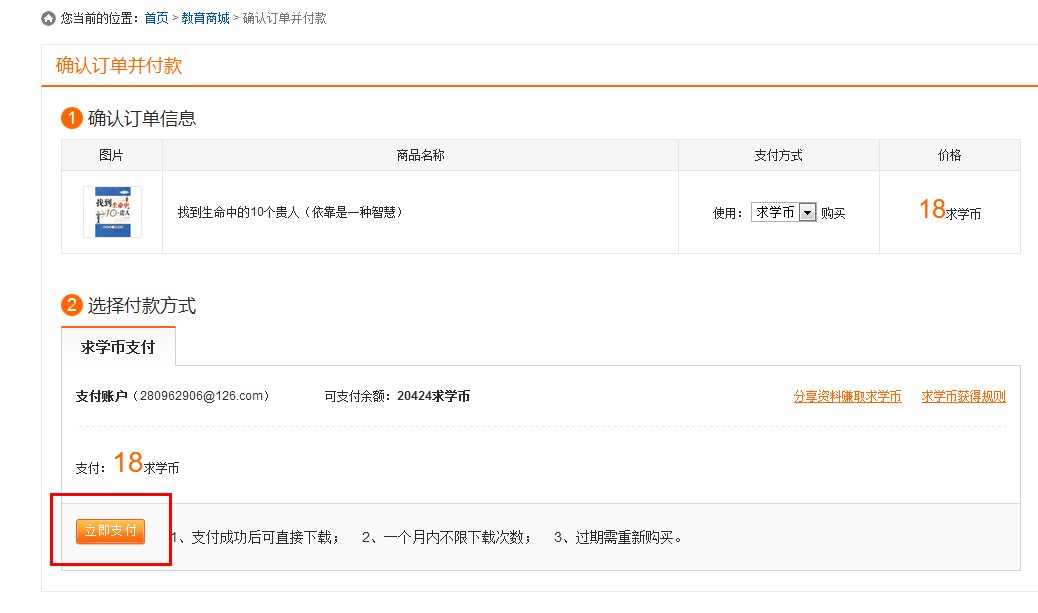Click the balance 20424求学币 text
Viewport: 1038px width, 613px height.
[x=436, y=395]
